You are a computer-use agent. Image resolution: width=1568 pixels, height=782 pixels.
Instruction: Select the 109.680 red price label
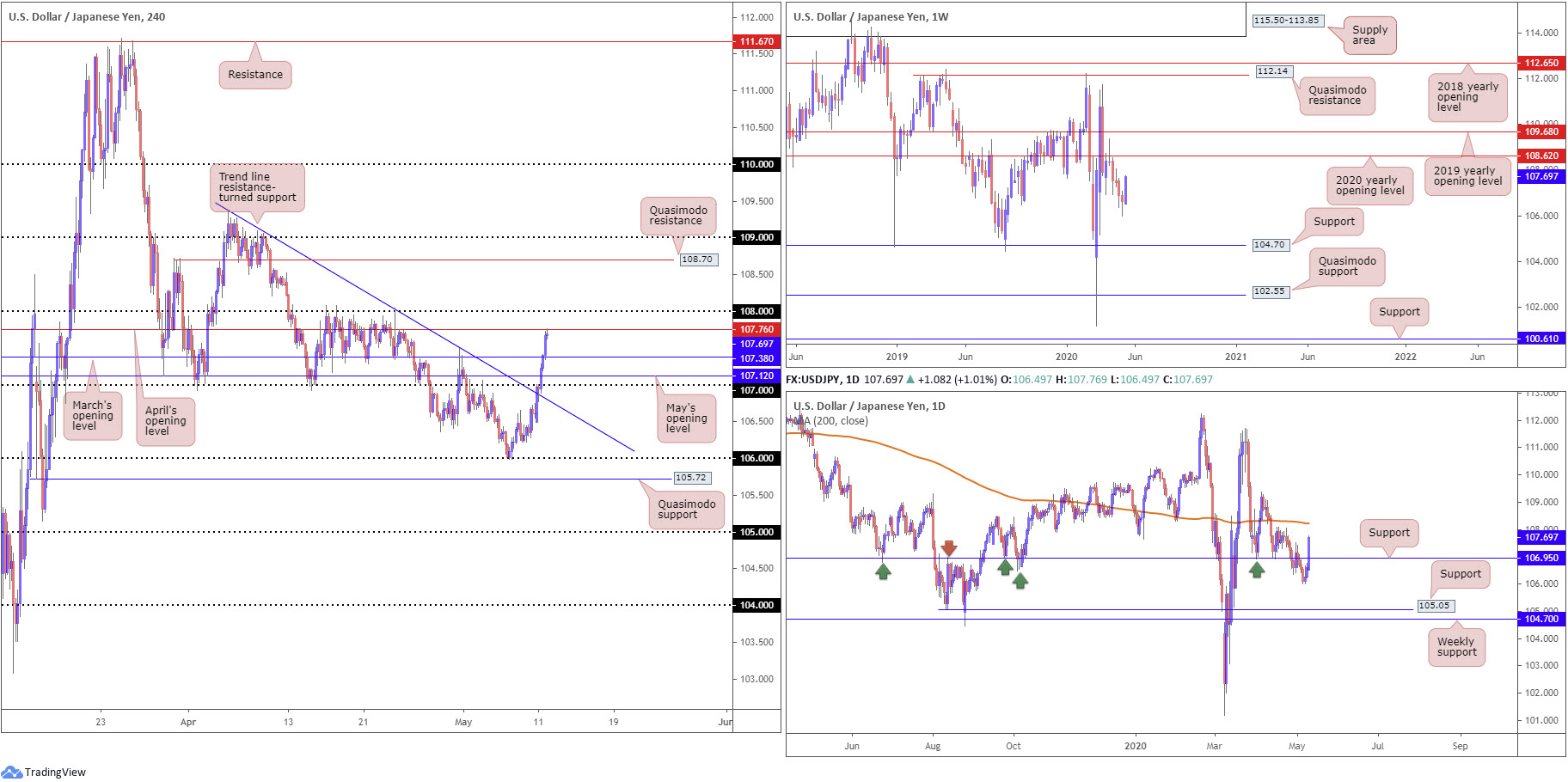(1541, 131)
